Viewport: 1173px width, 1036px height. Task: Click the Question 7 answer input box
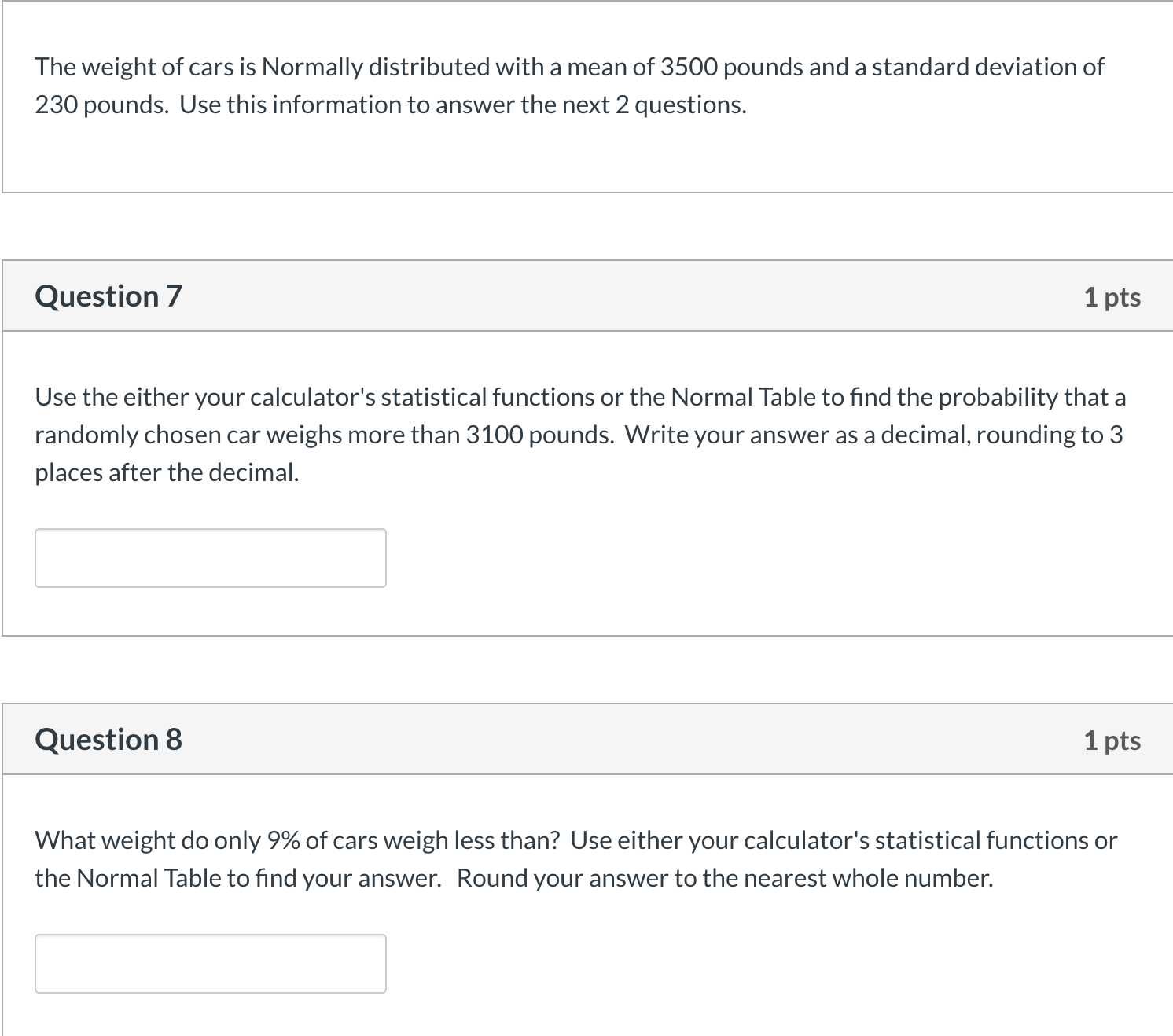pyautogui.click(x=210, y=558)
